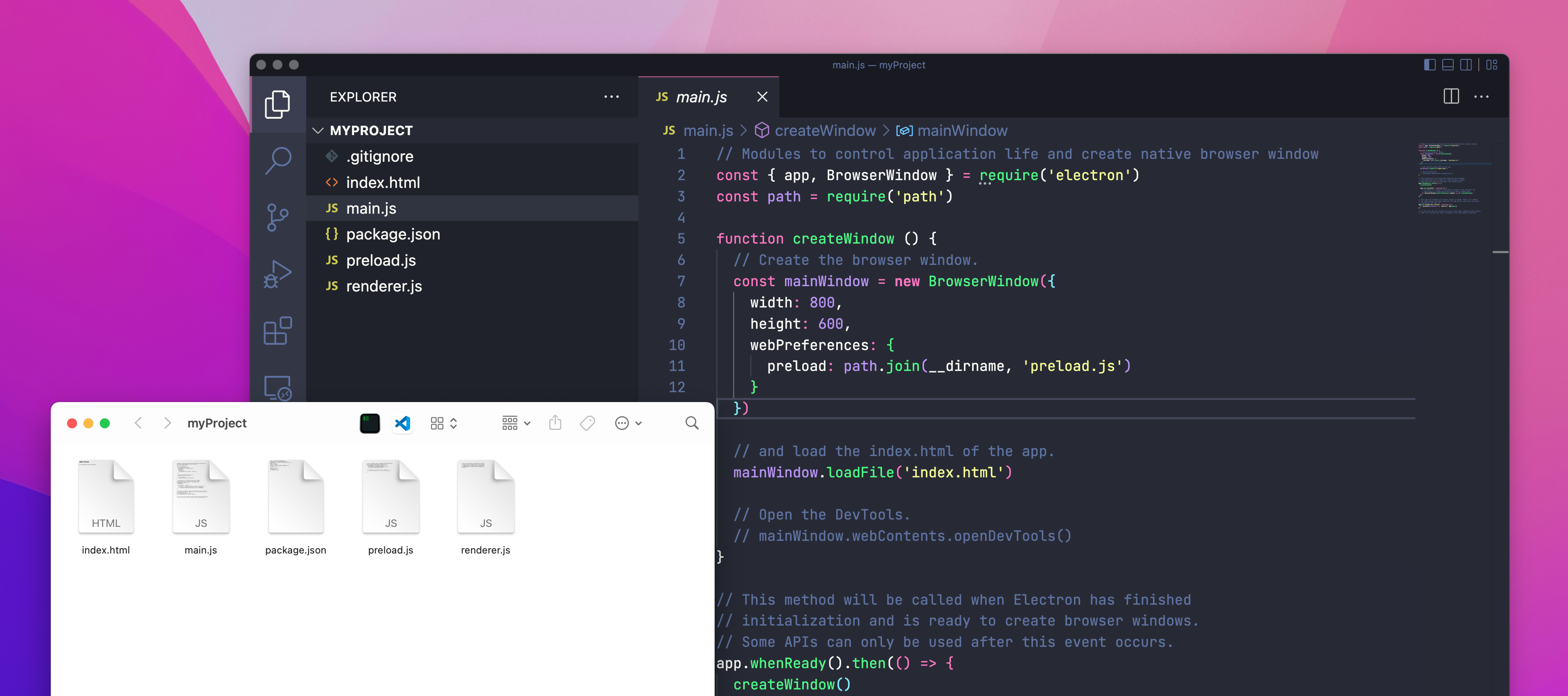The width and height of the screenshot is (1568, 696).
Task: Open Customize Layout in VS Code title bar
Action: point(1491,65)
